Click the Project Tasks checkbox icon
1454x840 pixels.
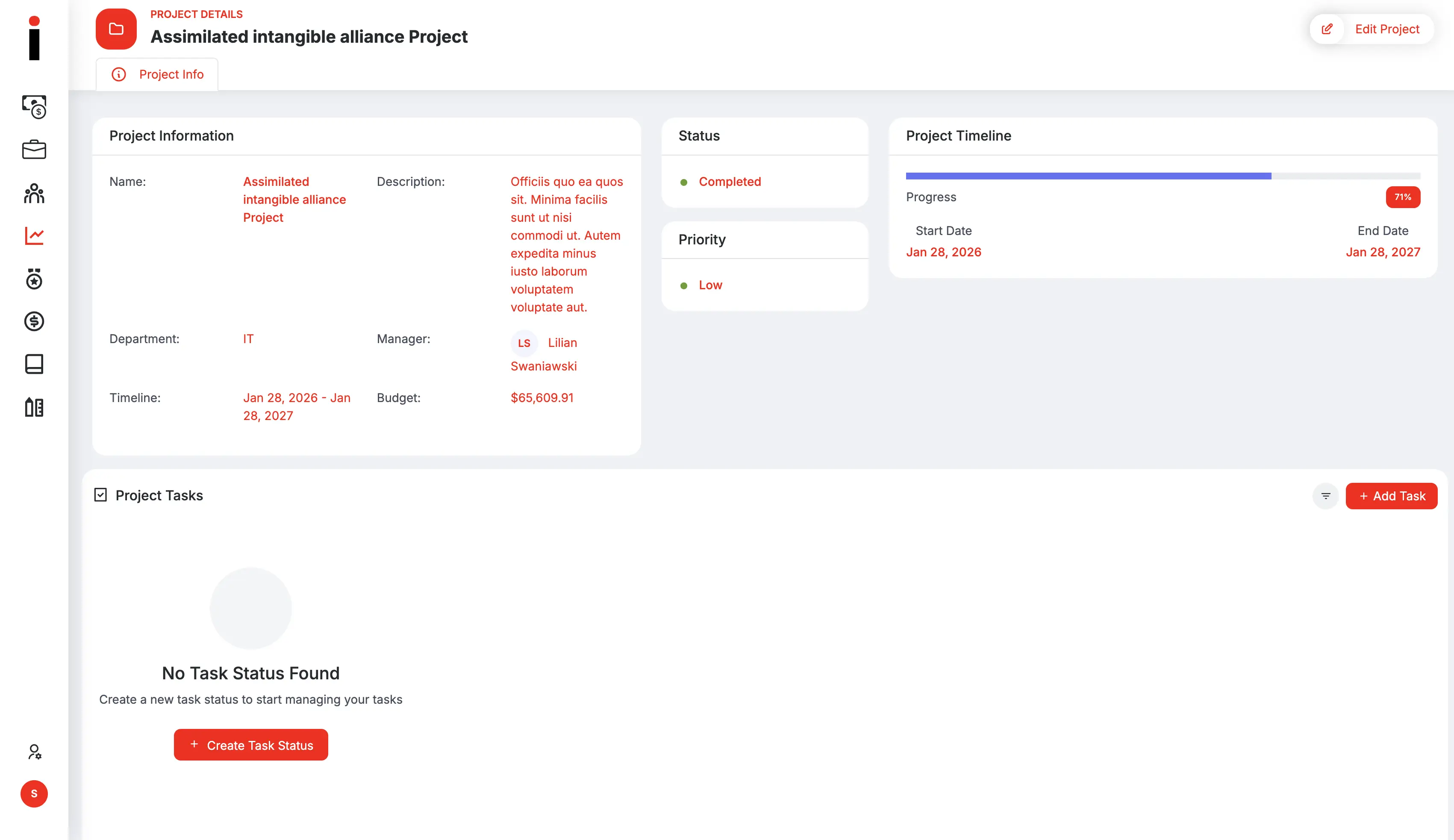100,495
